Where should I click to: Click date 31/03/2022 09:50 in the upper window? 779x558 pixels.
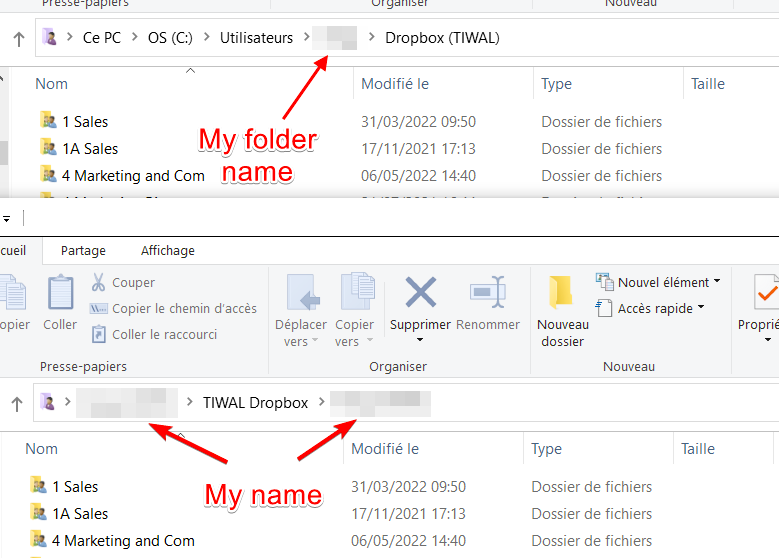click(418, 122)
